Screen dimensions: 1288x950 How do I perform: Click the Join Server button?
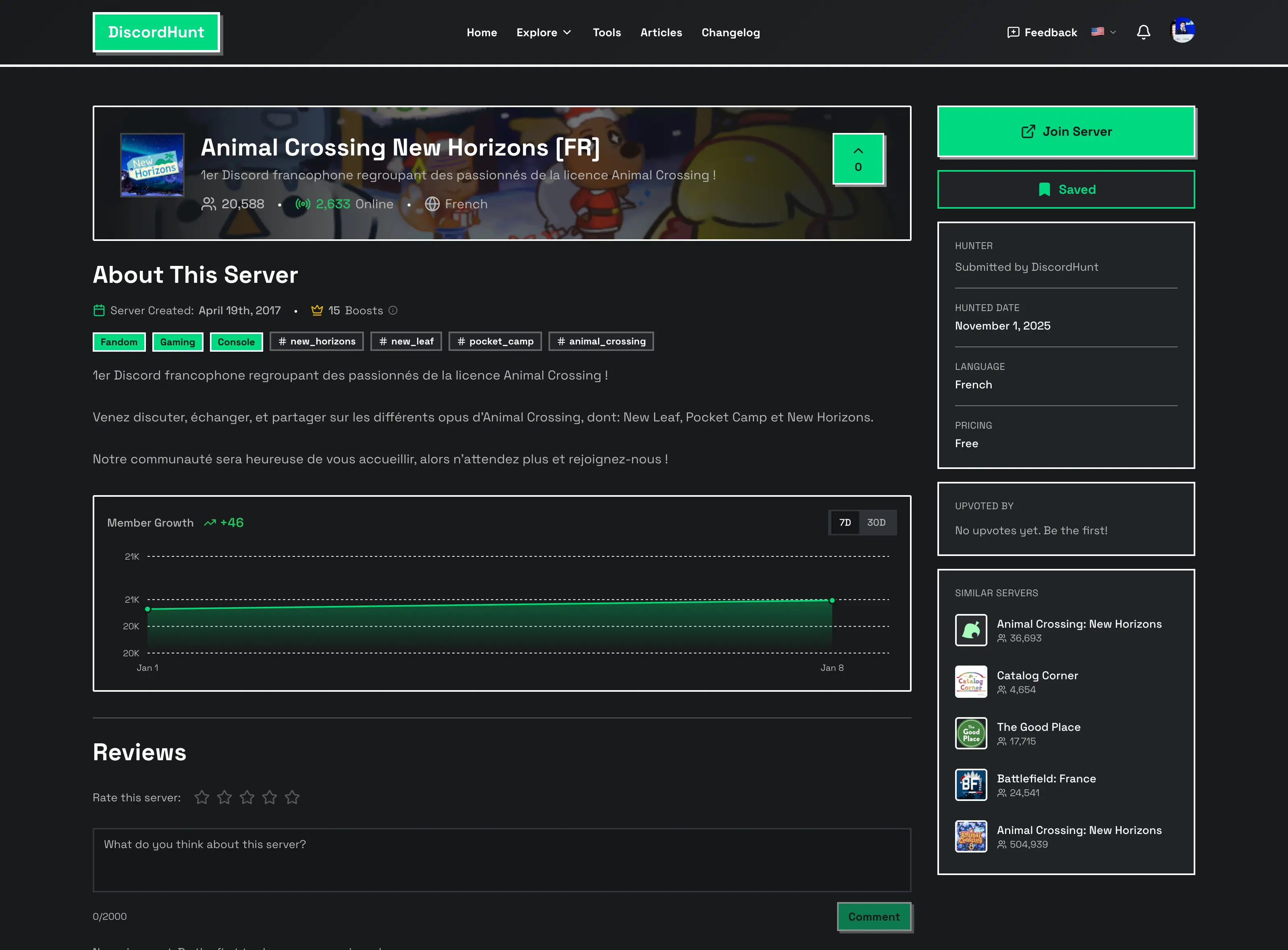pyautogui.click(x=1066, y=131)
